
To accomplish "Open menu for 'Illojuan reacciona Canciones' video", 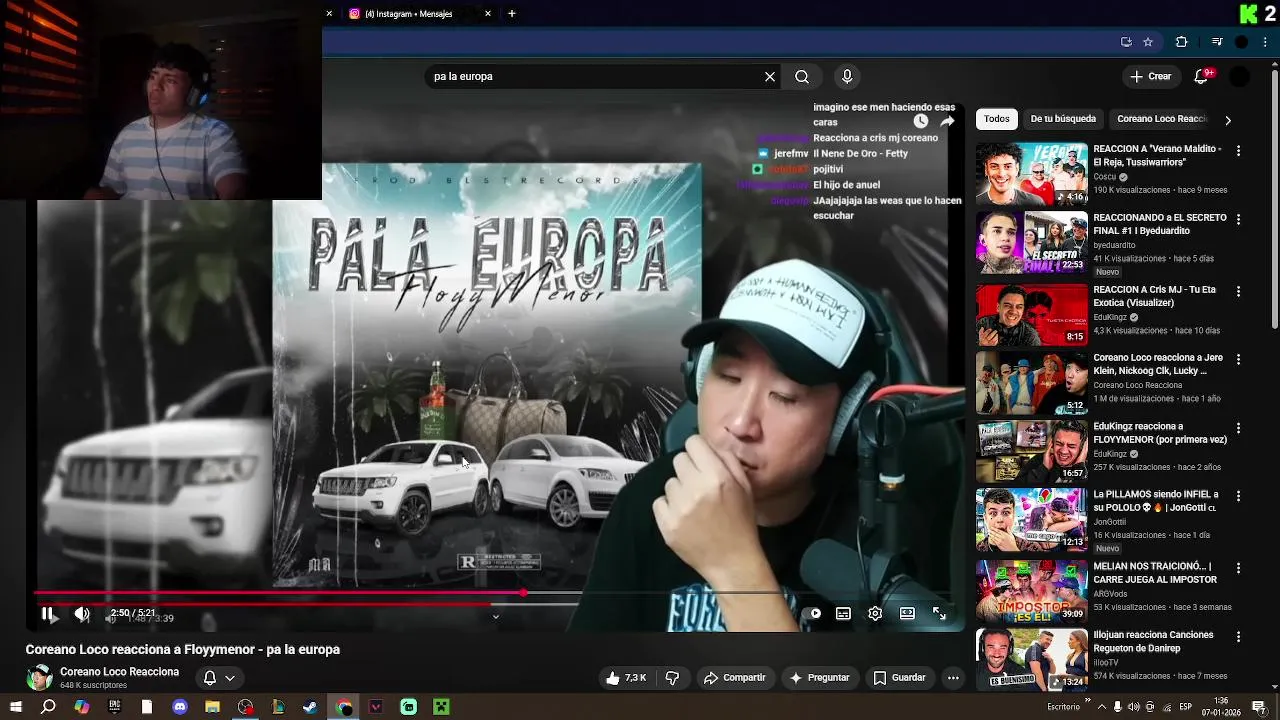I will (x=1238, y=637).
